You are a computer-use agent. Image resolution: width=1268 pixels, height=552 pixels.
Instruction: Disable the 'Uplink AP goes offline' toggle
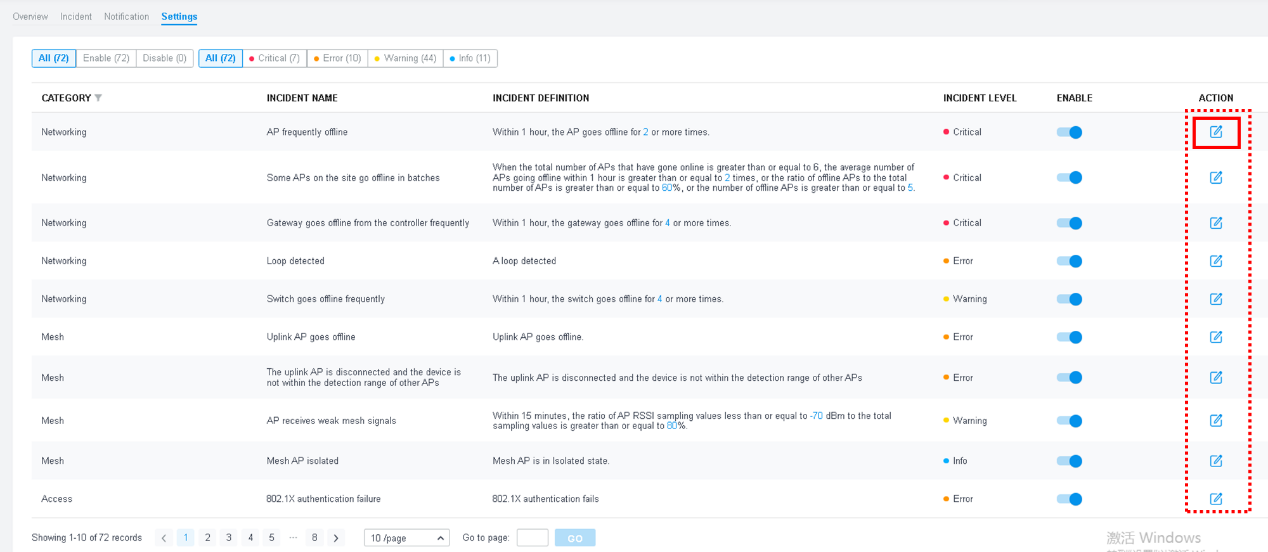tap(1070, 337)
